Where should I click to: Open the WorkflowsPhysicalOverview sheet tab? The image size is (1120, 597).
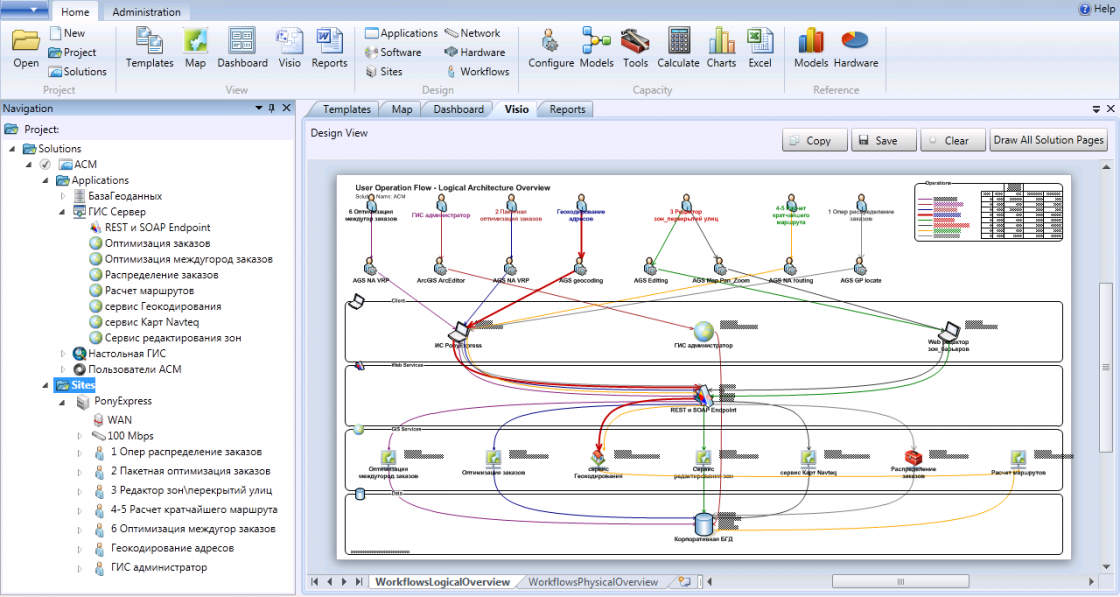pyautogui.click(x=593, y=582)
